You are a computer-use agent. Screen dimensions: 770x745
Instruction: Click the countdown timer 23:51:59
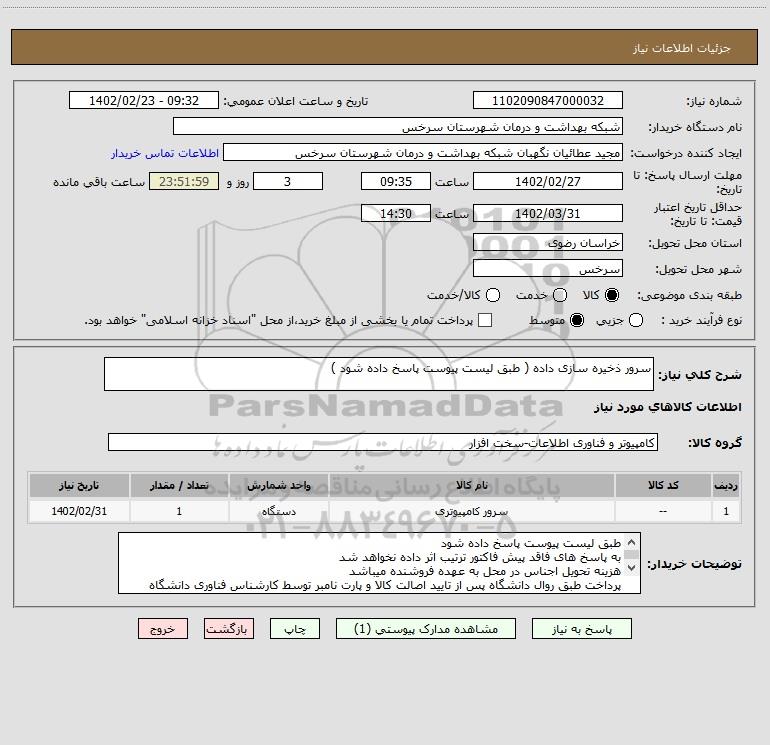(184, 181)
